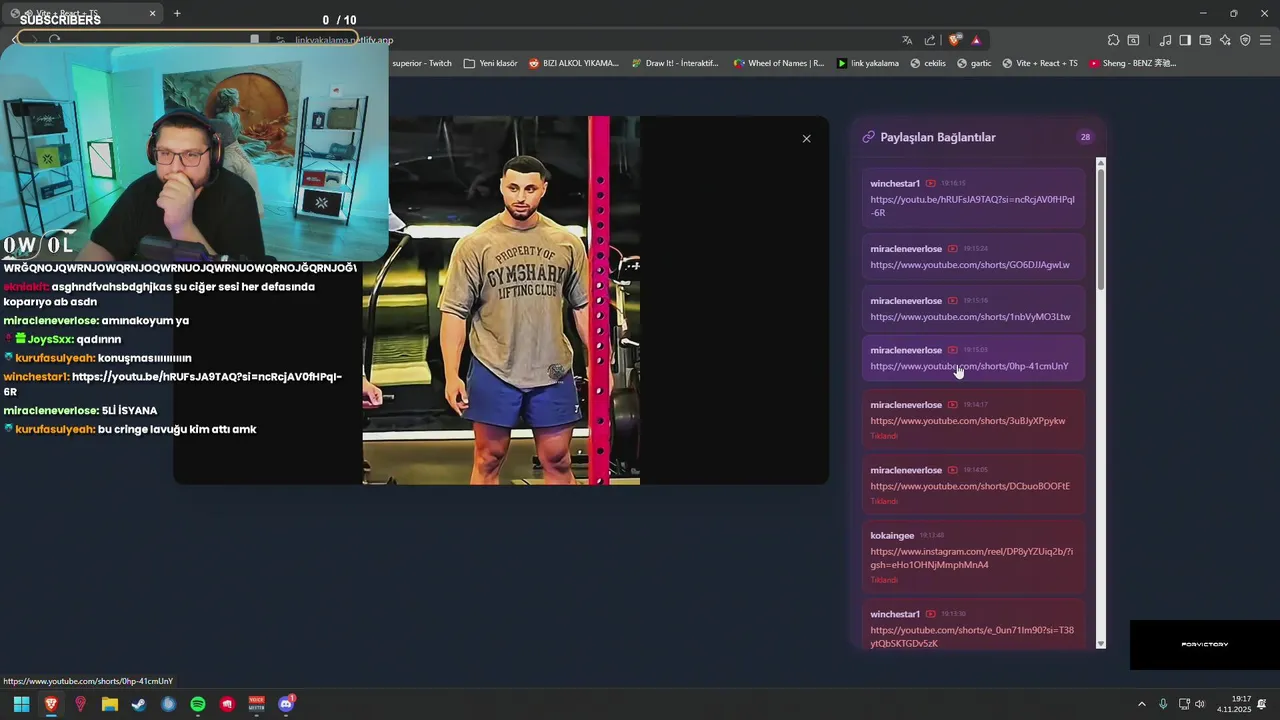The height and width of the screenshot is (720, 1280).
Task: Close the video preview with the X
Action: click(x=806, y=139)
